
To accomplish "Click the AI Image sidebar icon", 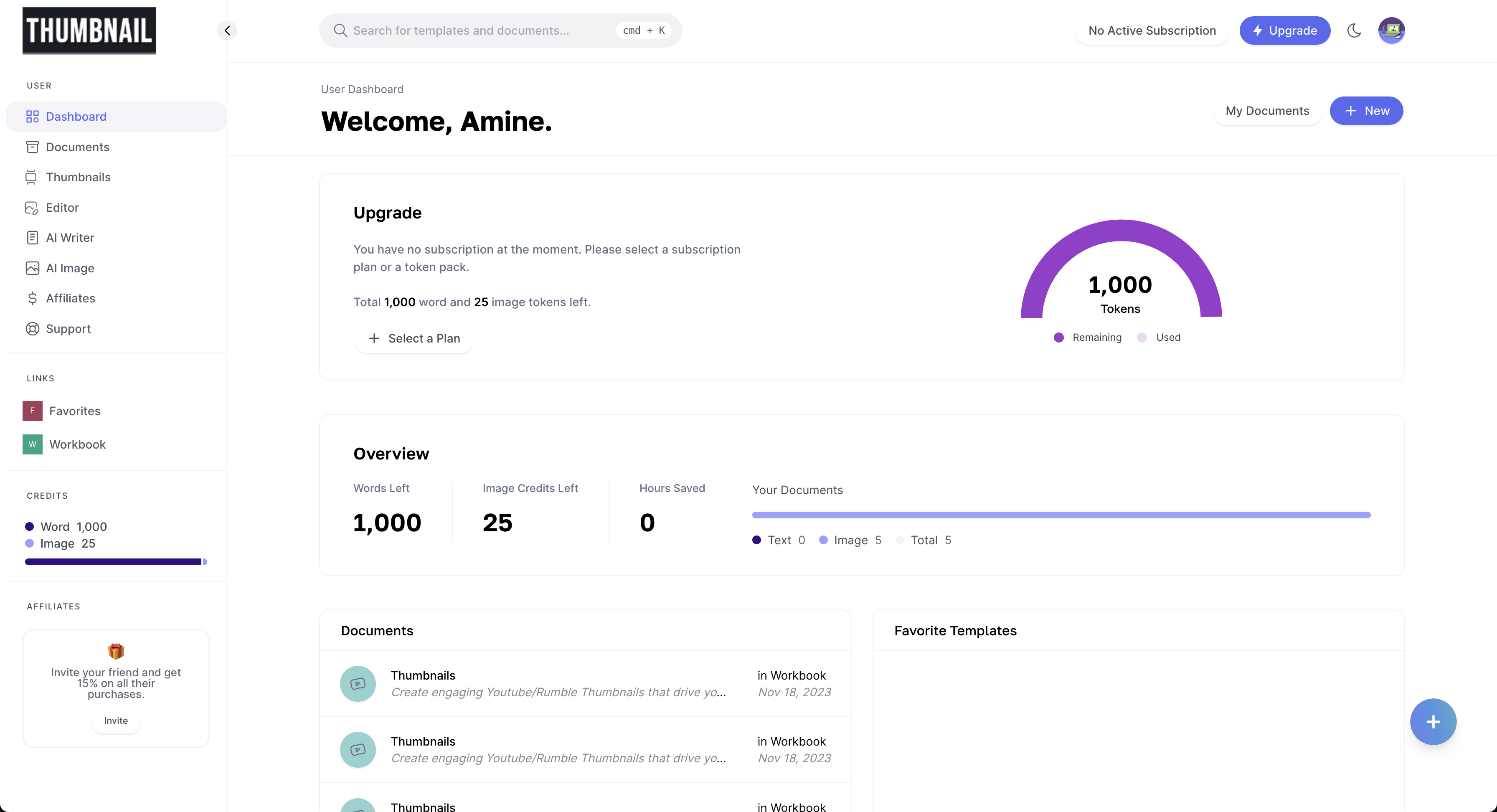I will click(x=32, y=268).
